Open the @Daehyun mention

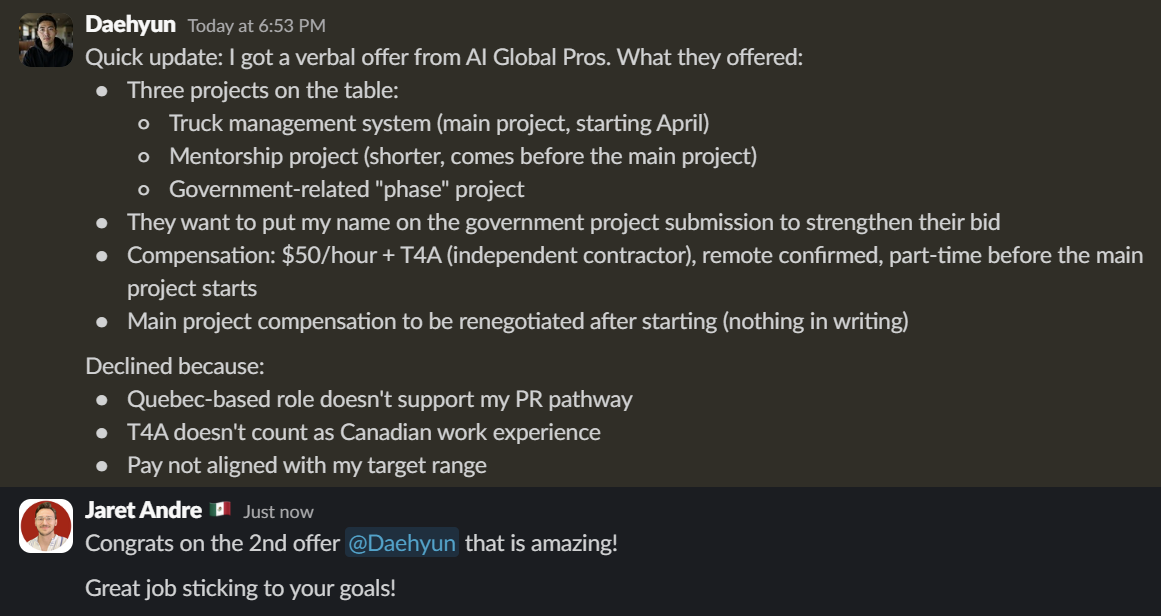pyautogui.click(x=402, y=543)
